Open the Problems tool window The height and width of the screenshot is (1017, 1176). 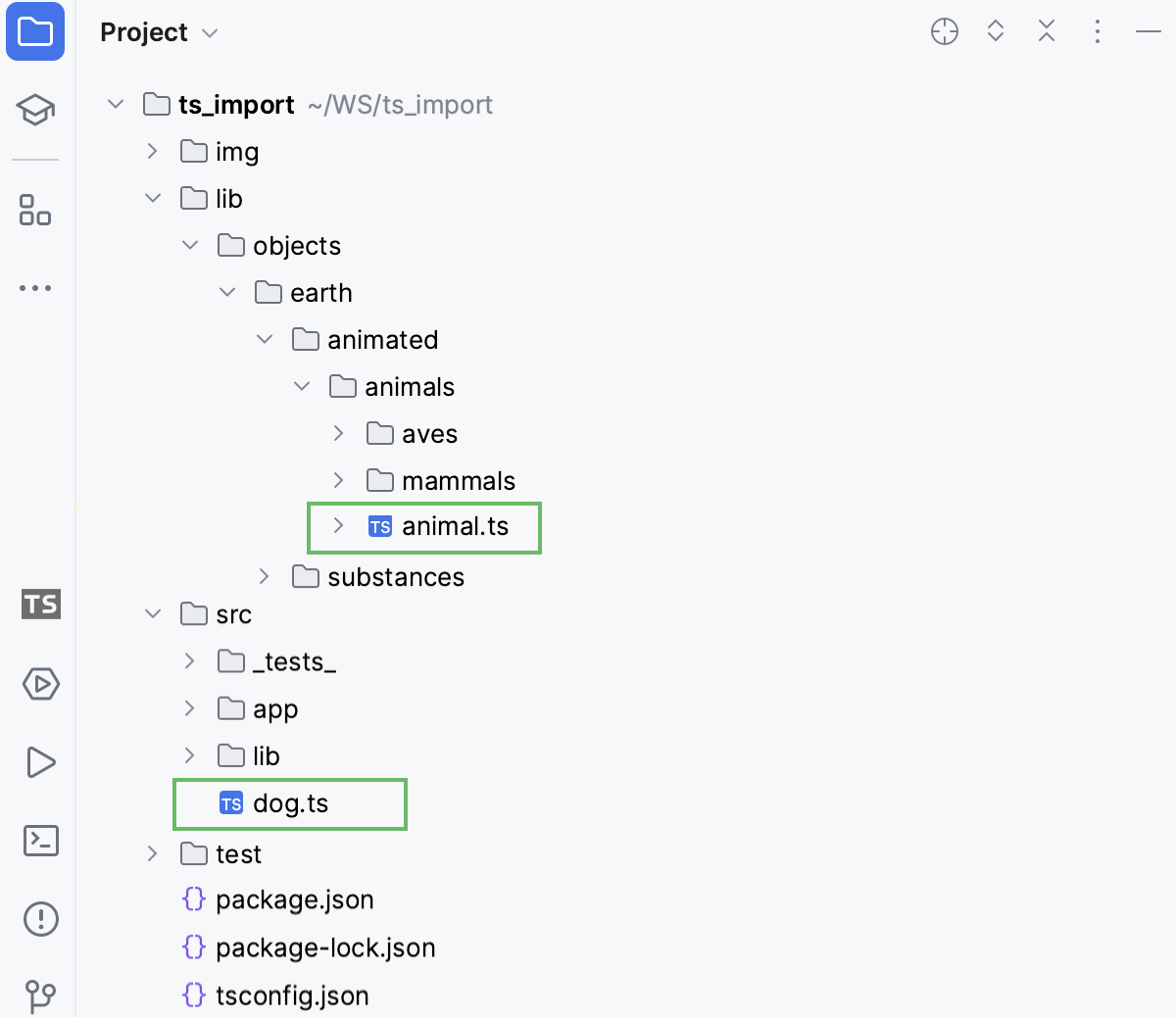pyautogui.click(x=40, y=919)
